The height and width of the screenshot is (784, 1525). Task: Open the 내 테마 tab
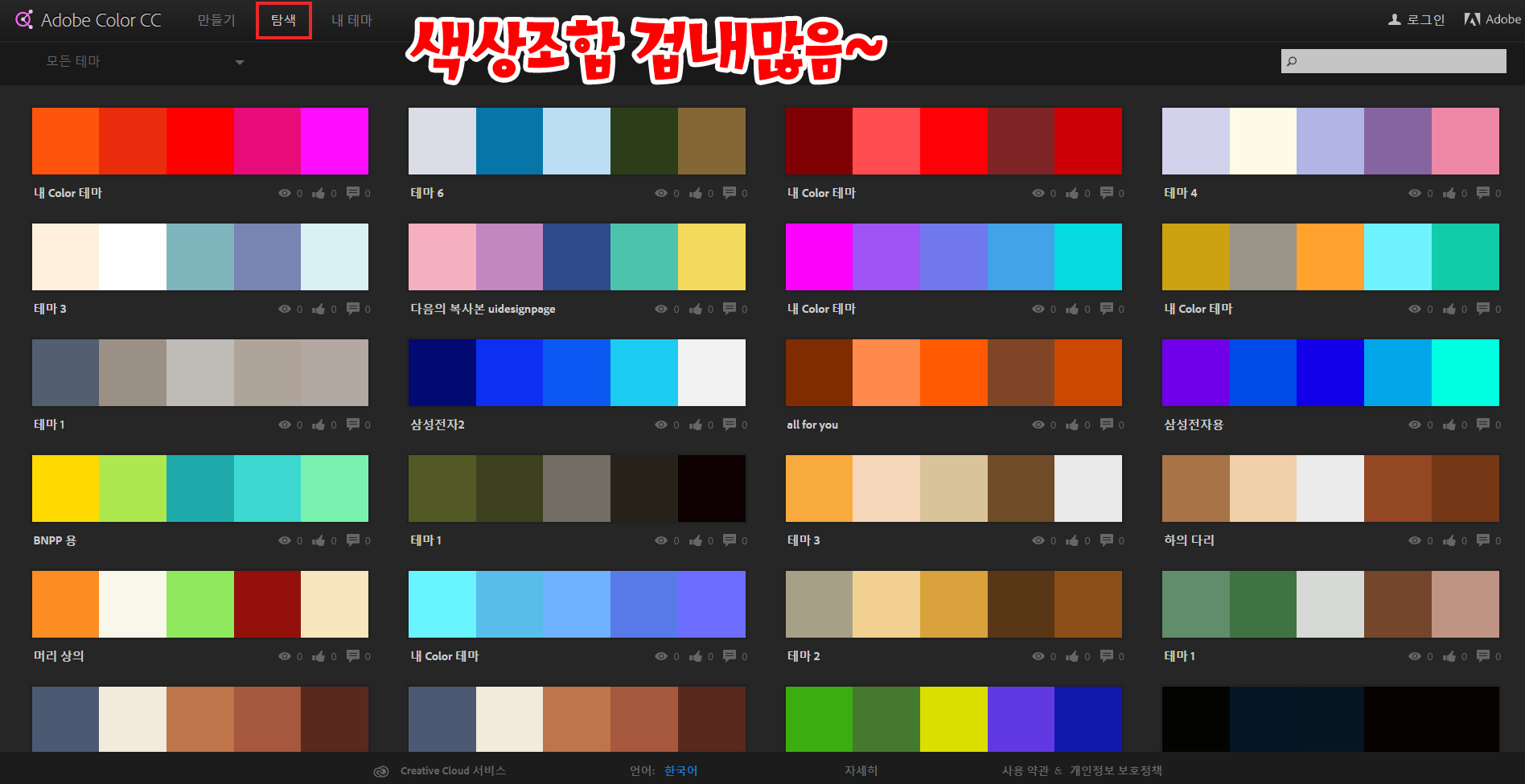click(x=351, y=20)
